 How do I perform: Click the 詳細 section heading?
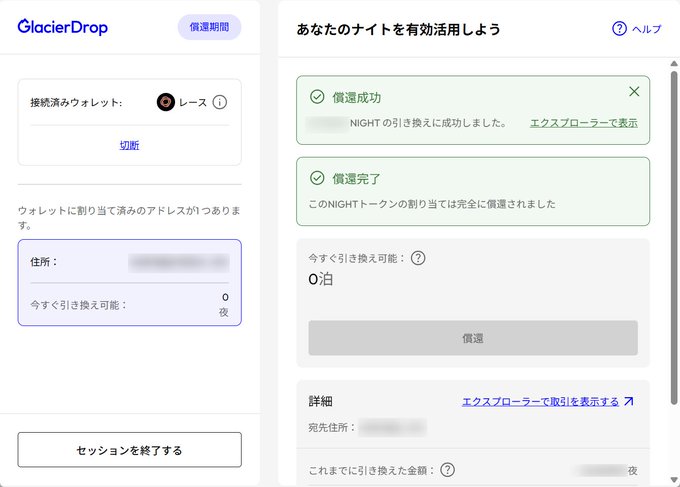coord(320,401)
